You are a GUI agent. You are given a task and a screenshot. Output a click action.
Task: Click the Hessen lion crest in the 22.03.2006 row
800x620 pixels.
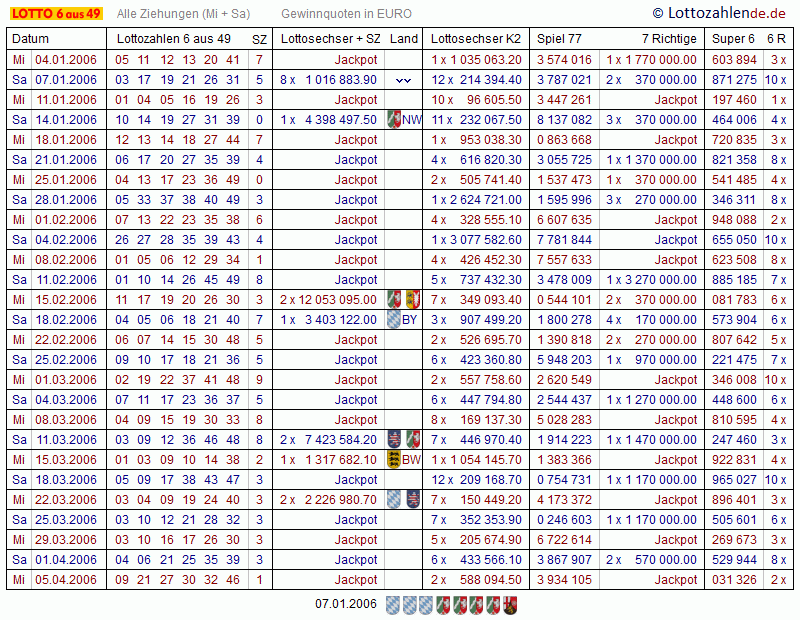click(x=412, y=500)
